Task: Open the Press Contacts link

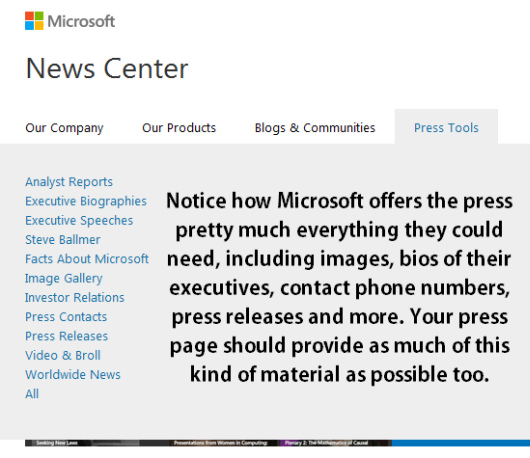Action: [66, 317]
